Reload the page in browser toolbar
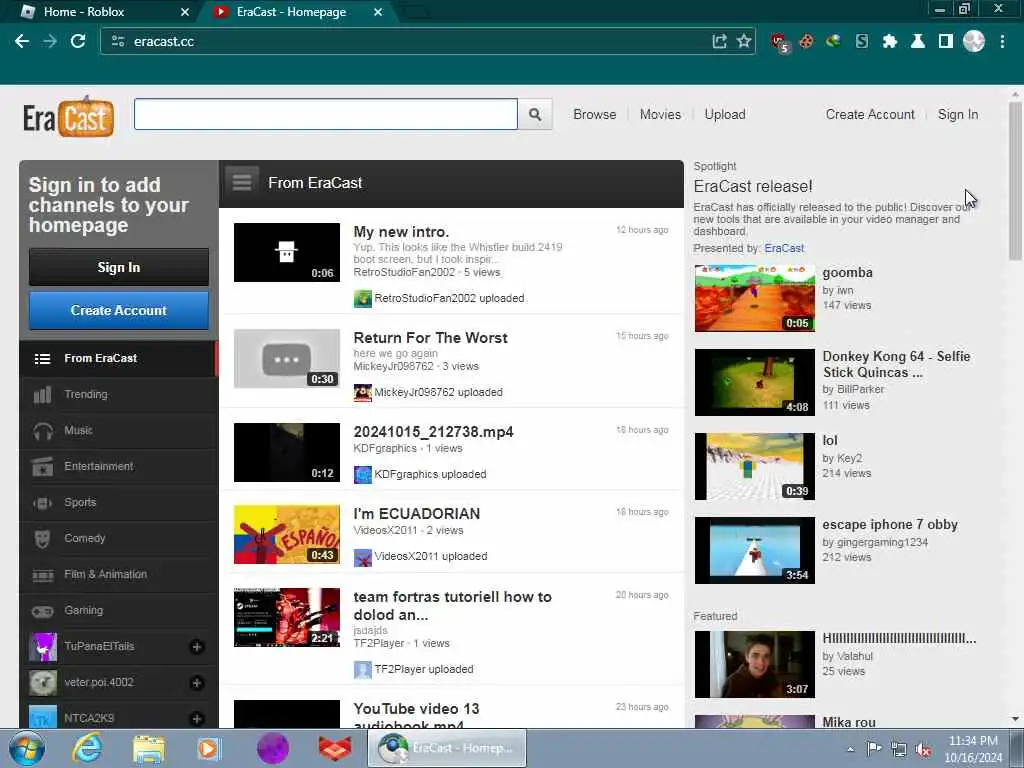Image resolution: width=1024 pixels, height=768 pixels. (78, 41)
